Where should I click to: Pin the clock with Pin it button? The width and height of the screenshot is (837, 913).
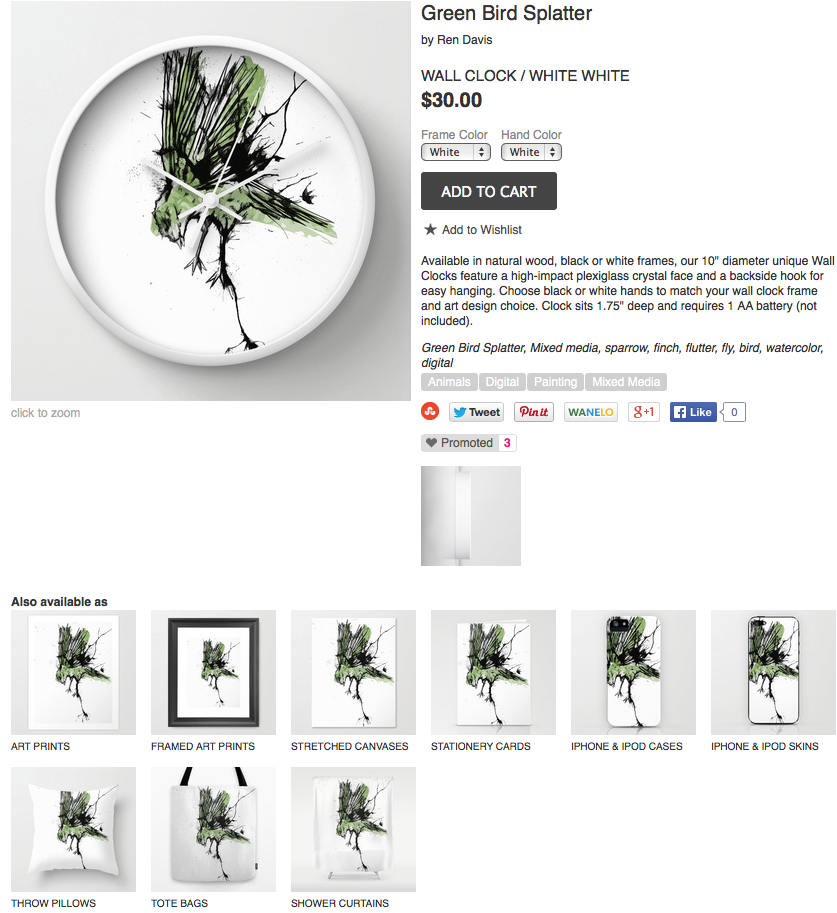pos(534,412)
